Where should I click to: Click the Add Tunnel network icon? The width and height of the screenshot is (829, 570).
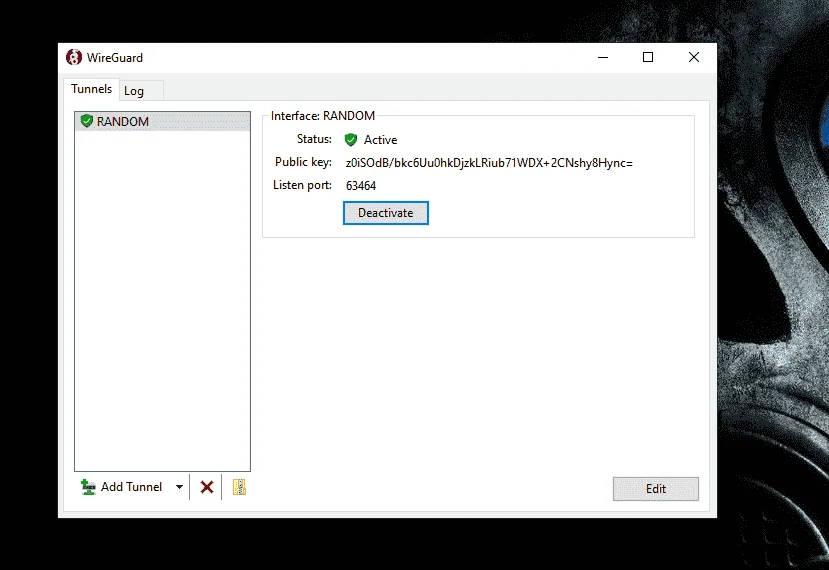point(88,487)
